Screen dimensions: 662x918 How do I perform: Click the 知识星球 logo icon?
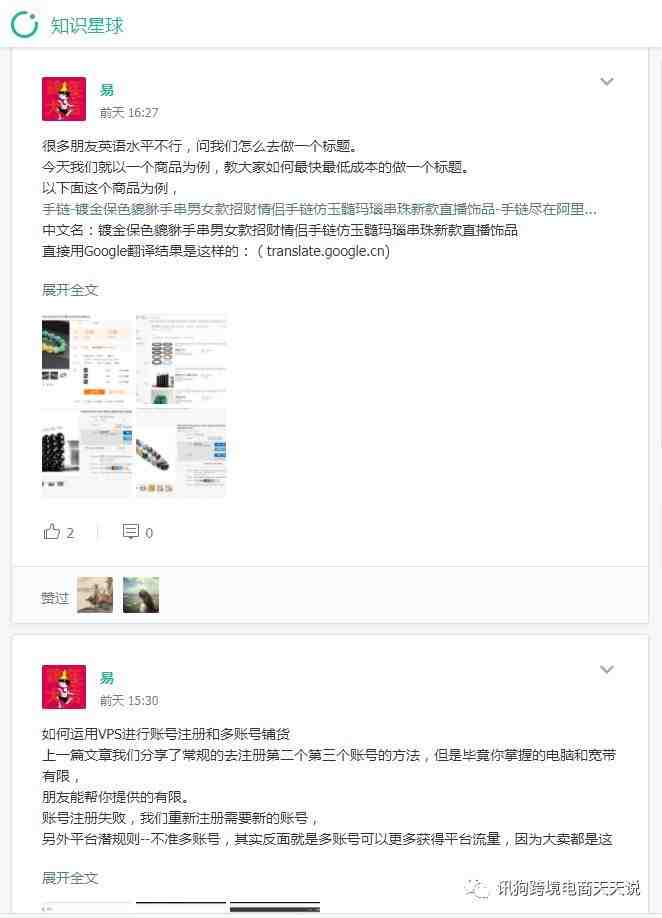pyautogui.click(x=25, y=25)
